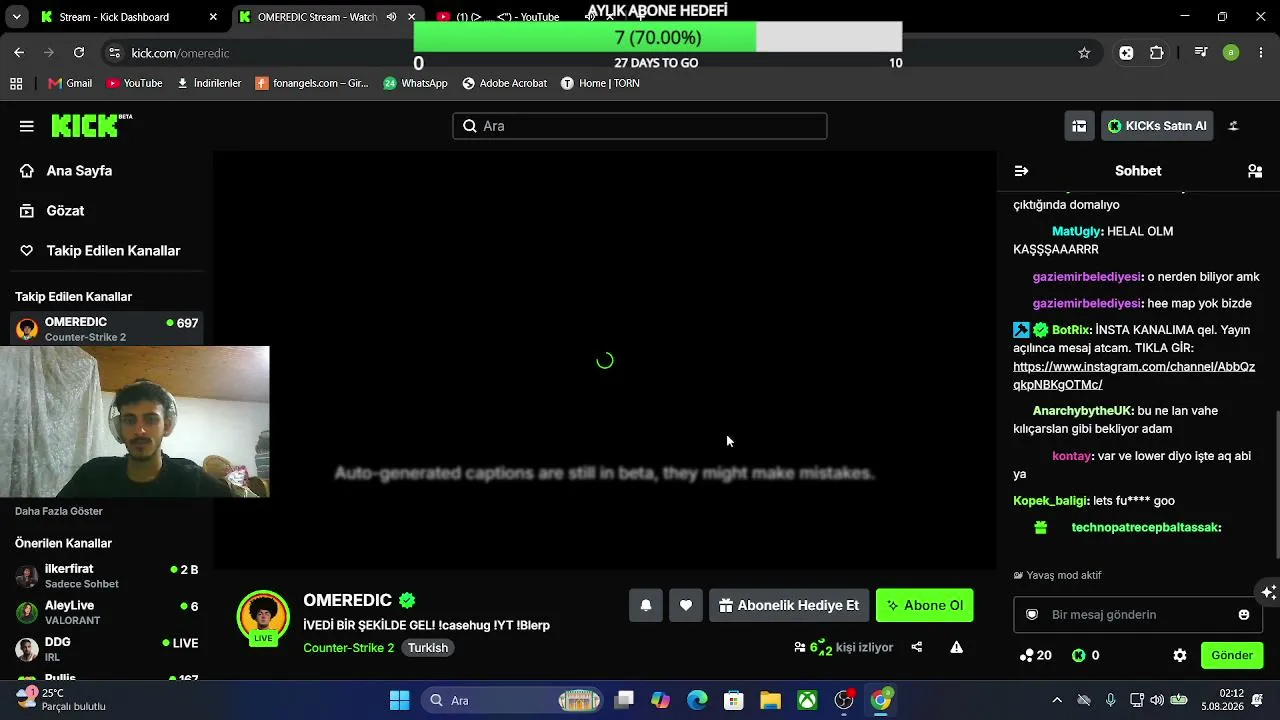Screen dimensions: 1280x720
Task: Collapse the Sohbet chat panel
Action: [1021, 171]
